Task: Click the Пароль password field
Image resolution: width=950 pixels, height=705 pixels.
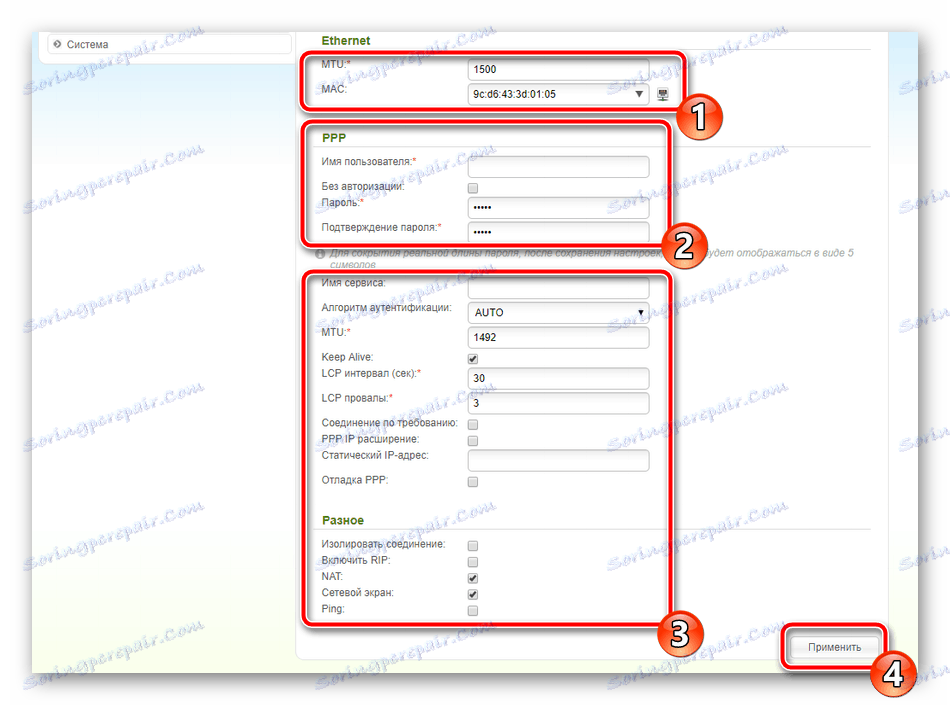Action: click(x=558, y=208)
